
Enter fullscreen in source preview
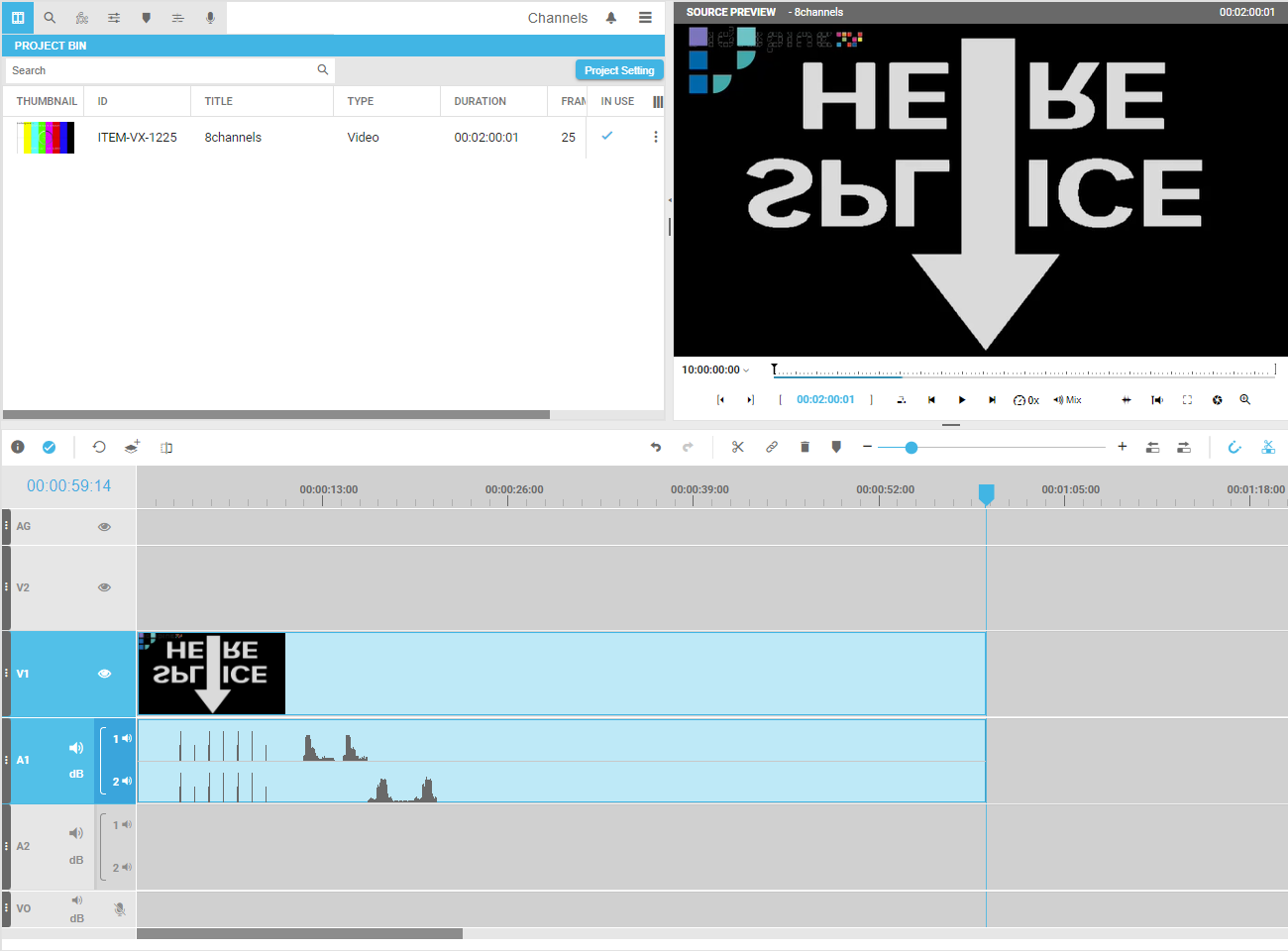[x=1187, y=400]
